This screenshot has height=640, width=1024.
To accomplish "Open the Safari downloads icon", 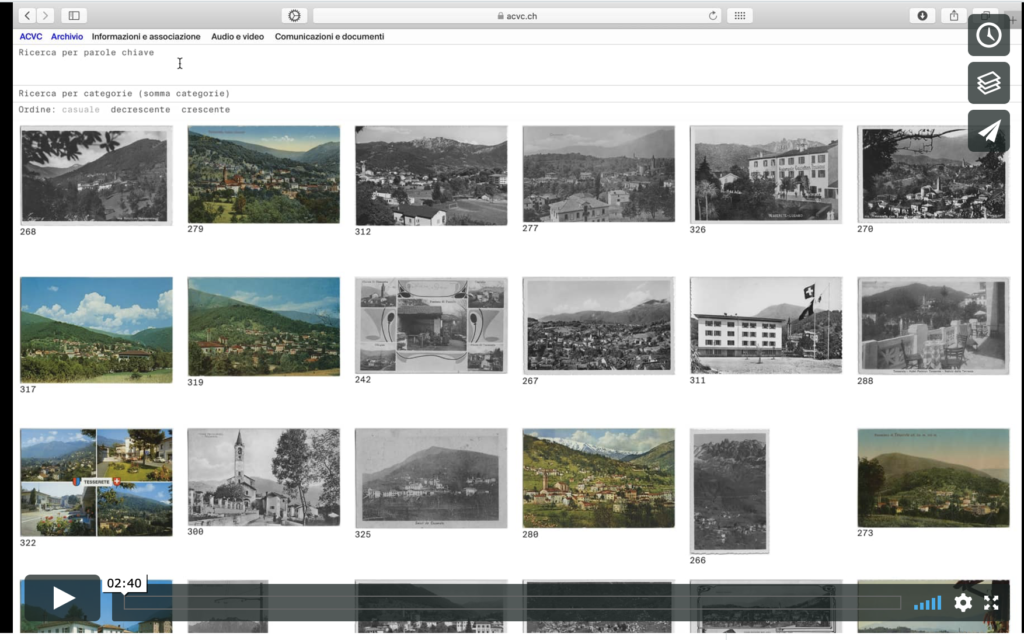I will [921, 15].
